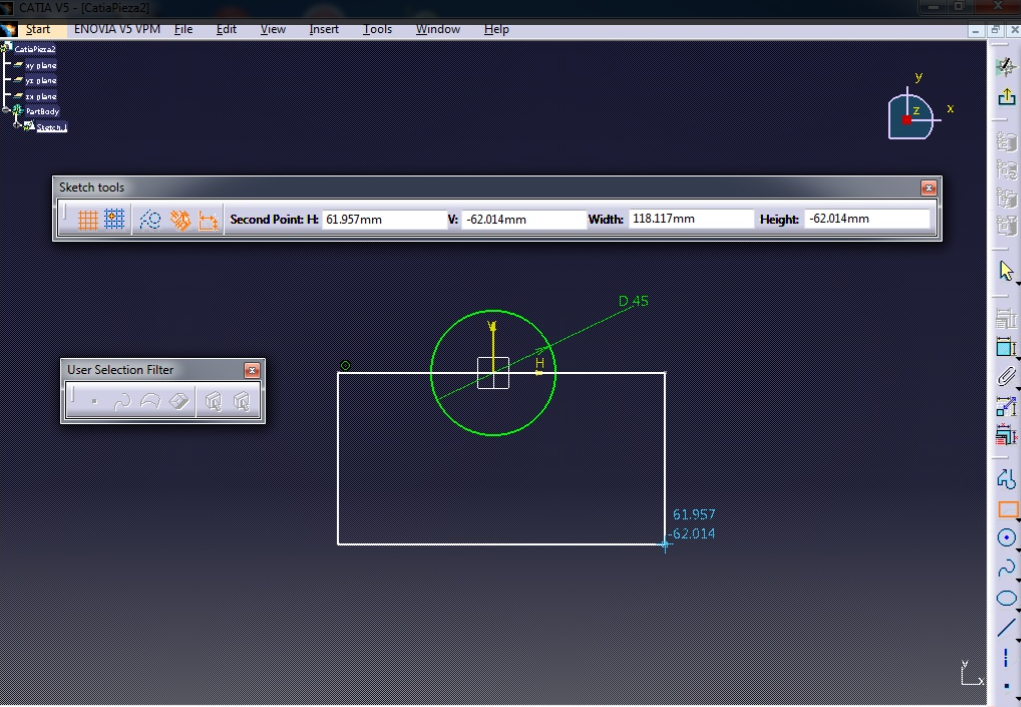Open the Help menu
Image resolution: width=1021 pixels, height=707 pixels.
[x=497, y=29]
